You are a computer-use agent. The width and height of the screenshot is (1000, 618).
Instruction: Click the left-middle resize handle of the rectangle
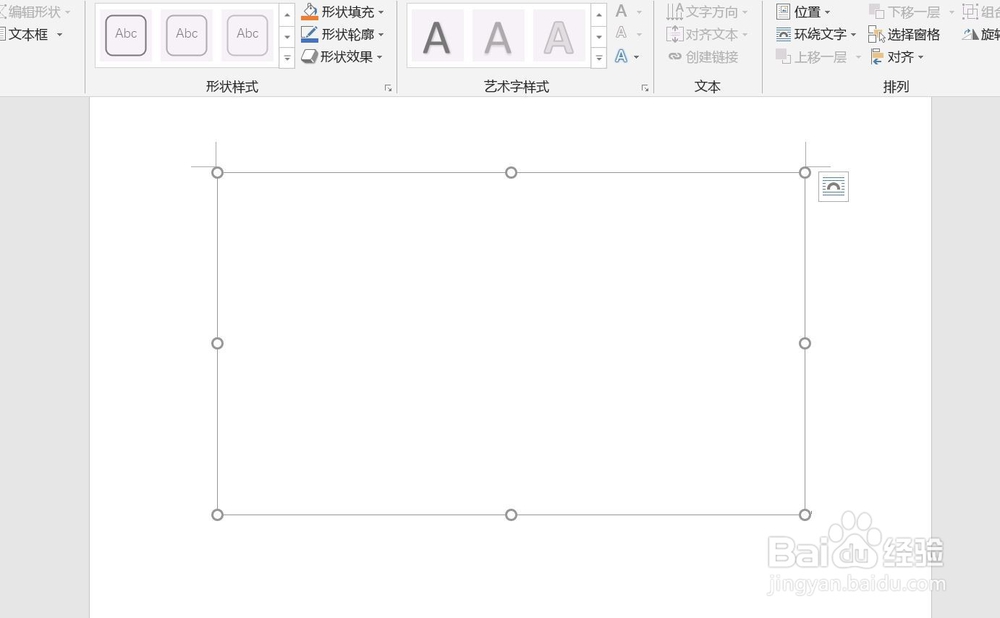[217, 344]
